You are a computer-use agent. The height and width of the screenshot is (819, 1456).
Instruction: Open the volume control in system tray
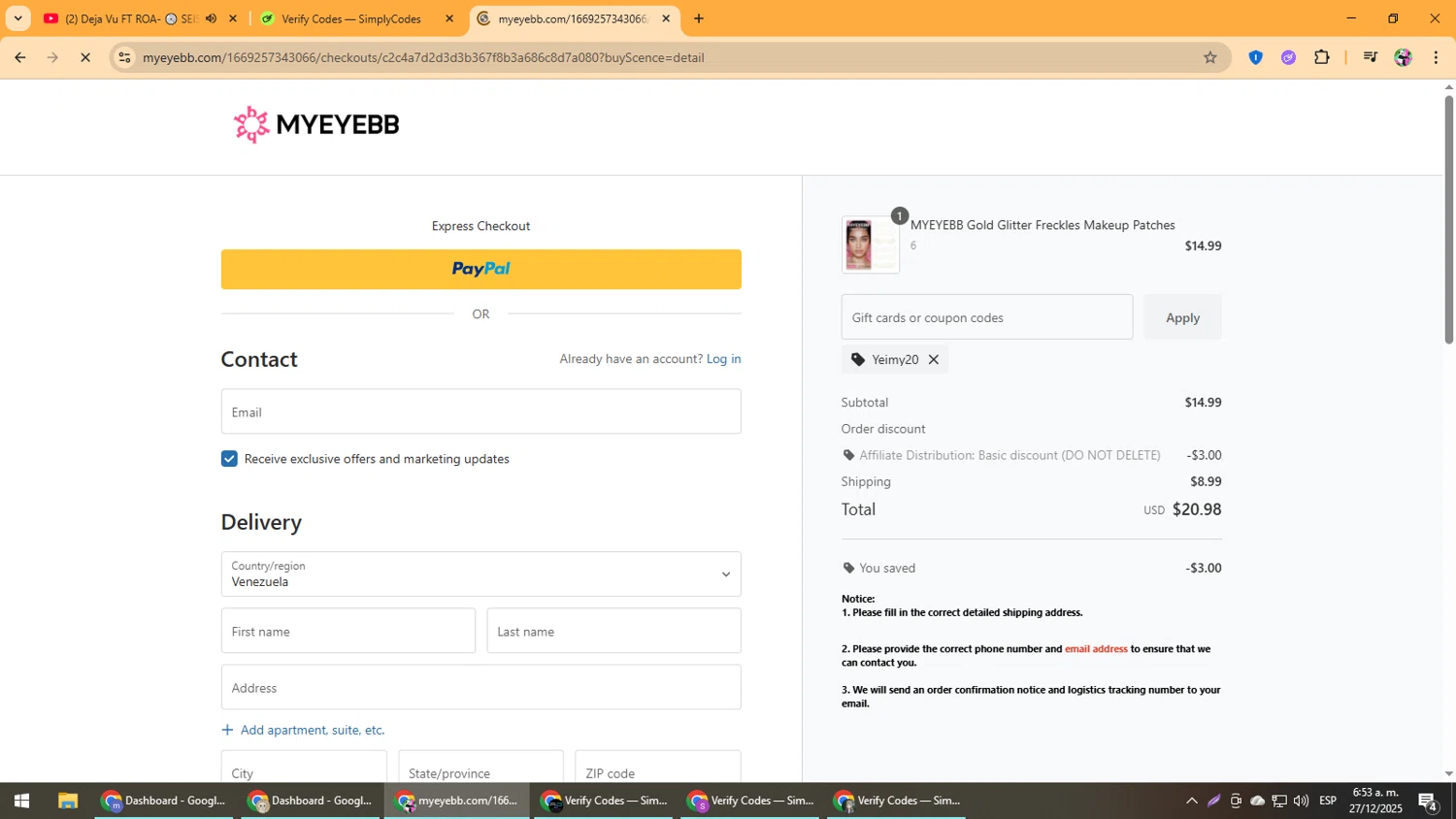1301,801
